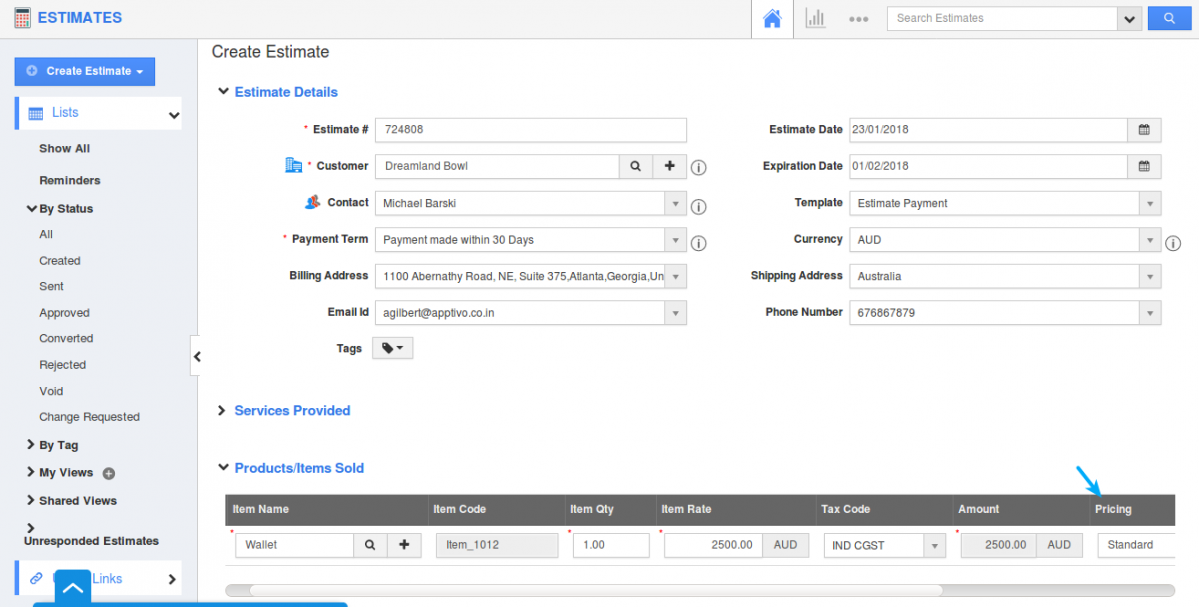Screen dimensions: 1199x607
Task: Filter estimates by Converted status
Action: click(x=66, y=338)
